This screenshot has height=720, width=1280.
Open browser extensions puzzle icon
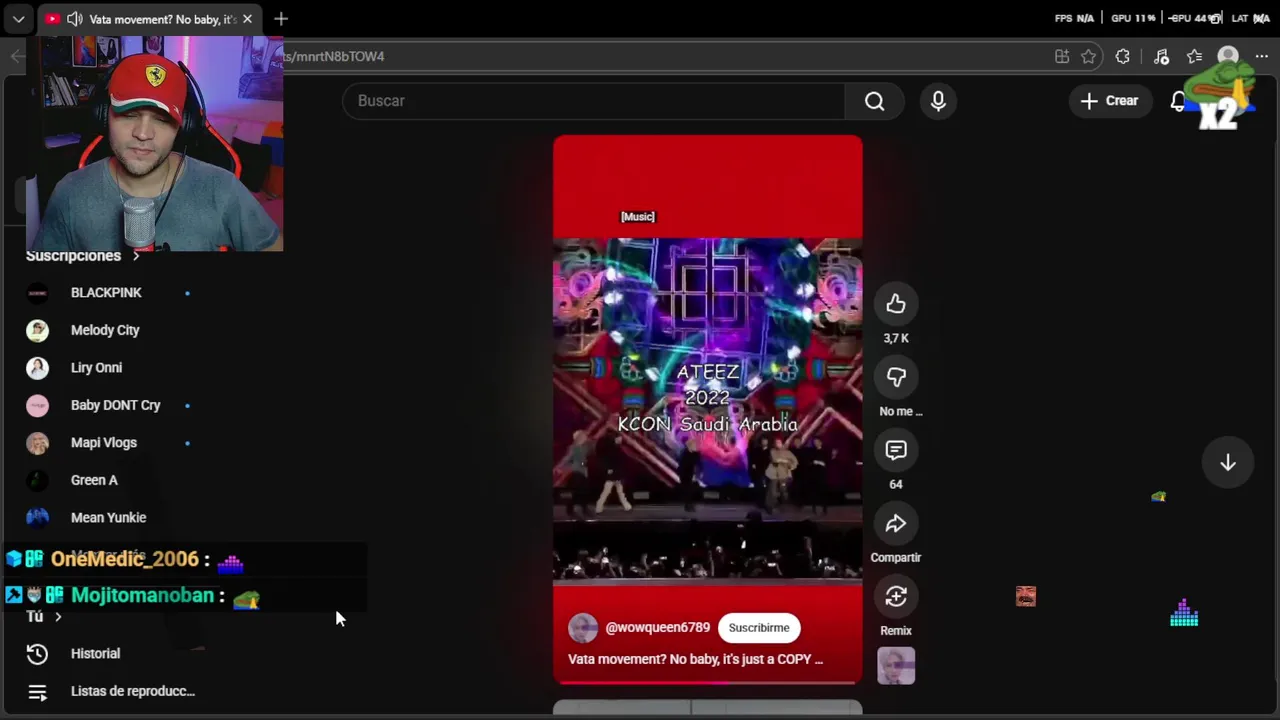pyautogui.click(x=1123, y=57)
